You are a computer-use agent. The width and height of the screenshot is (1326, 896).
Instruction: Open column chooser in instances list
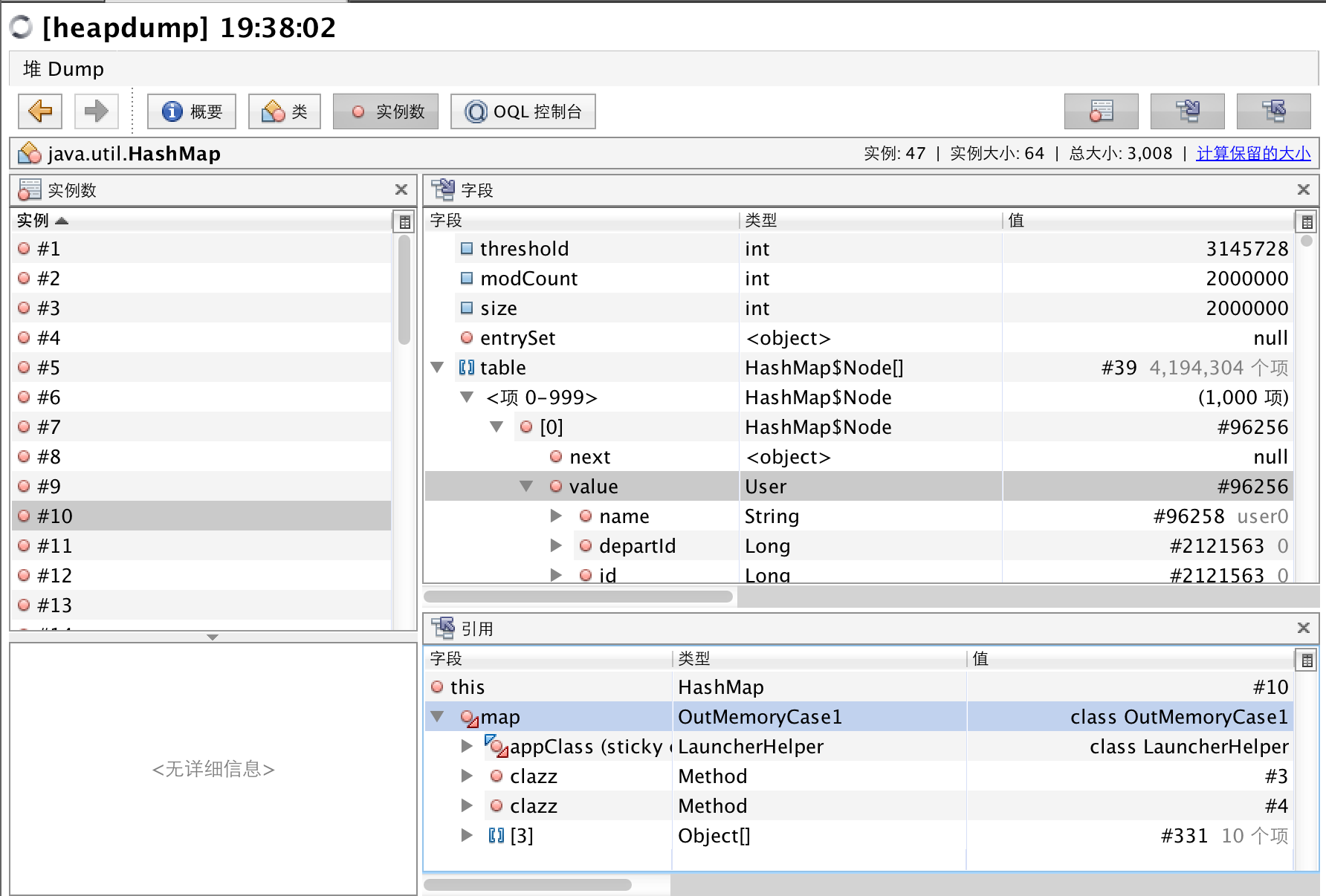pyautogui.click(x=404, y=221)
